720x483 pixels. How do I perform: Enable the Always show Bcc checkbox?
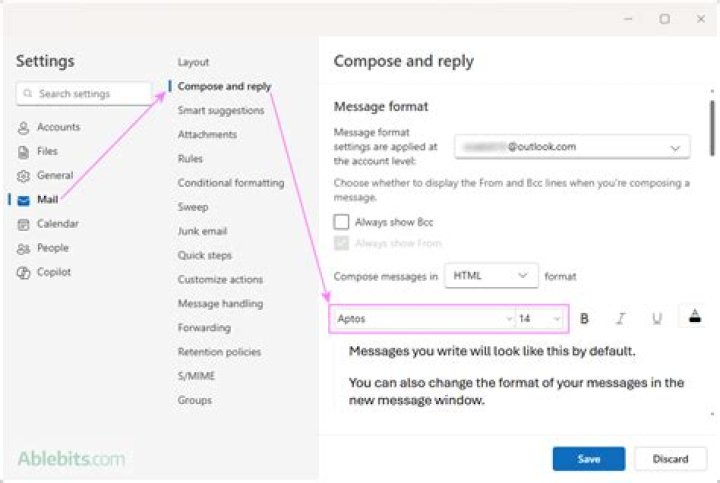[342, 222]
